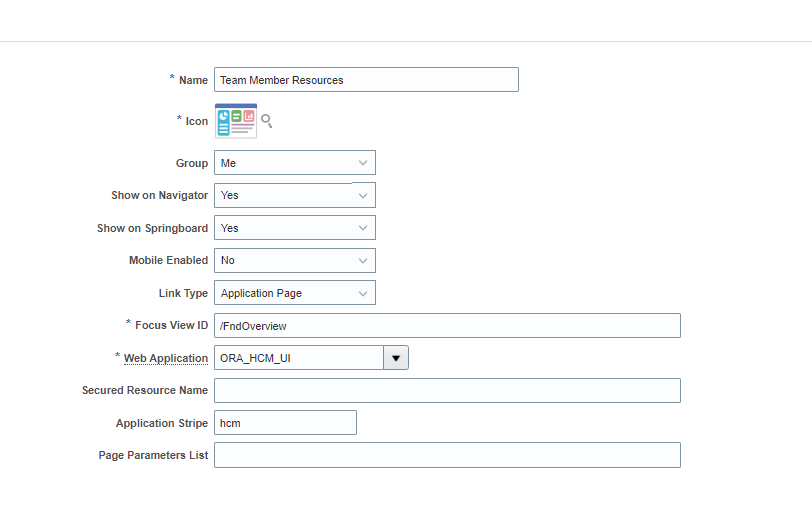
Task: Click the Name label
Action: pos(193,80)
